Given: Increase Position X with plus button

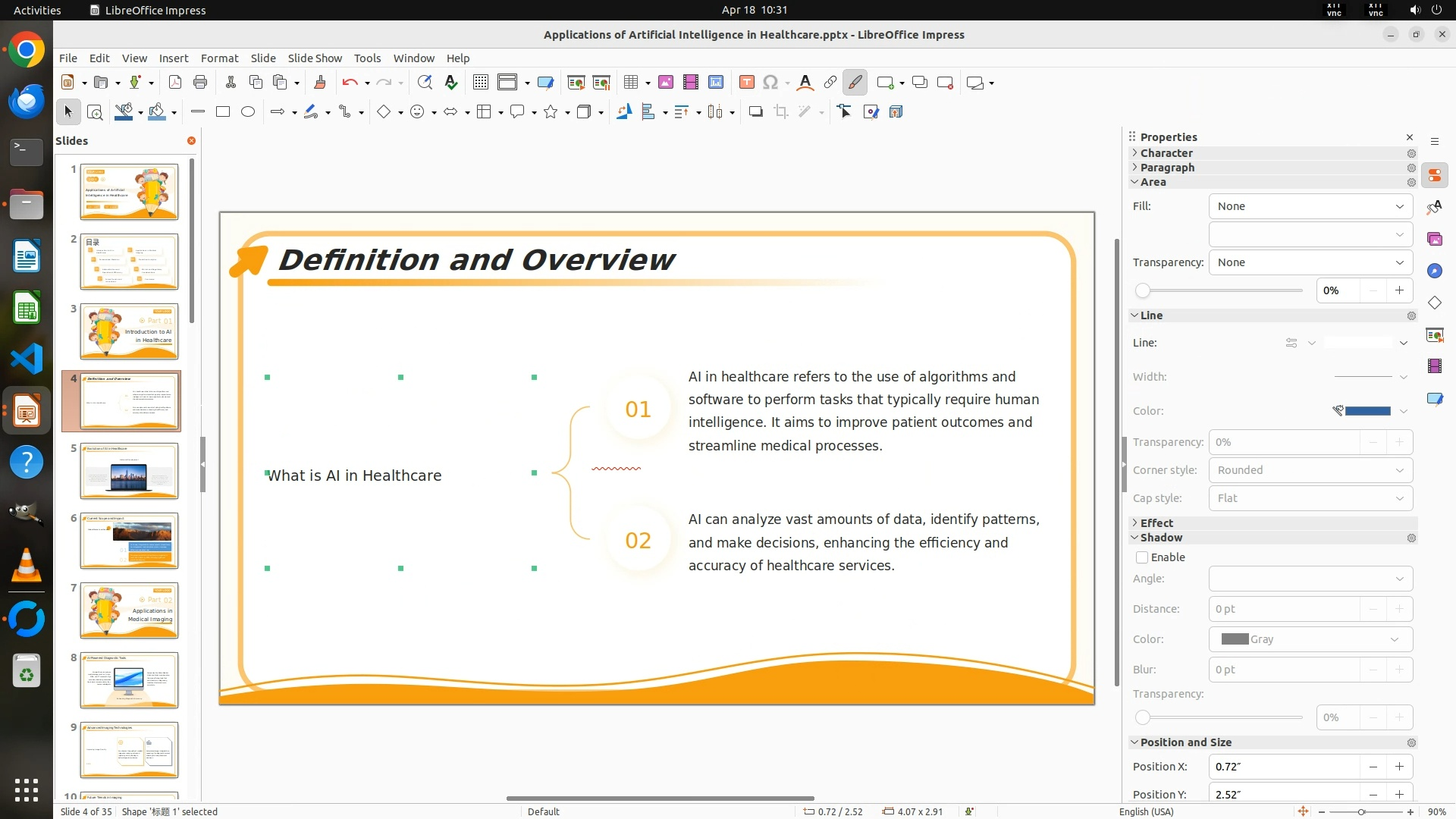Looking at the screenshot, I should click(1399, 767).
